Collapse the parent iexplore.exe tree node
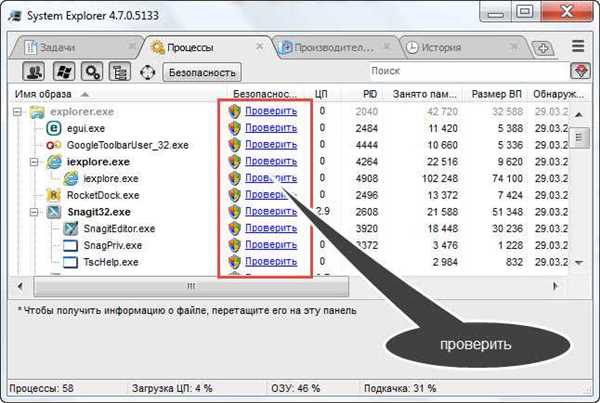 (34, 162)
